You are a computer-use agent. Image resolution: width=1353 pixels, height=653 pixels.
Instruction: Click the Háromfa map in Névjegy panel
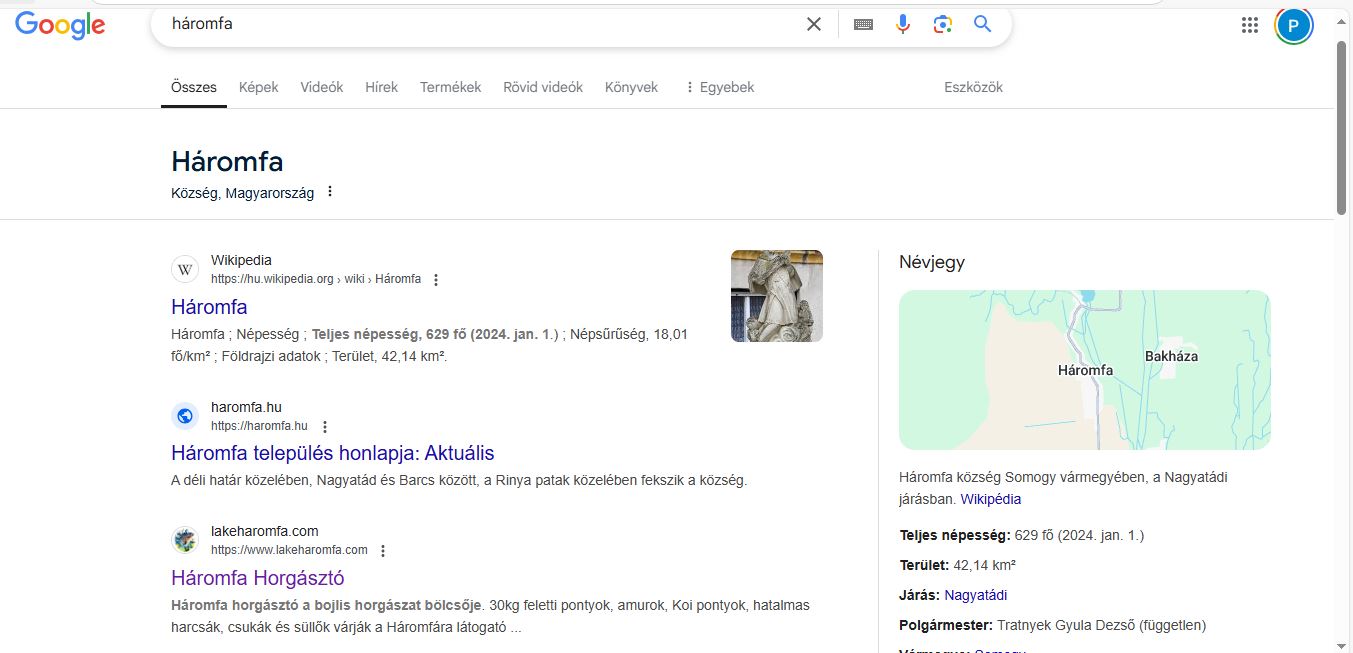(x=1084, y=370)
